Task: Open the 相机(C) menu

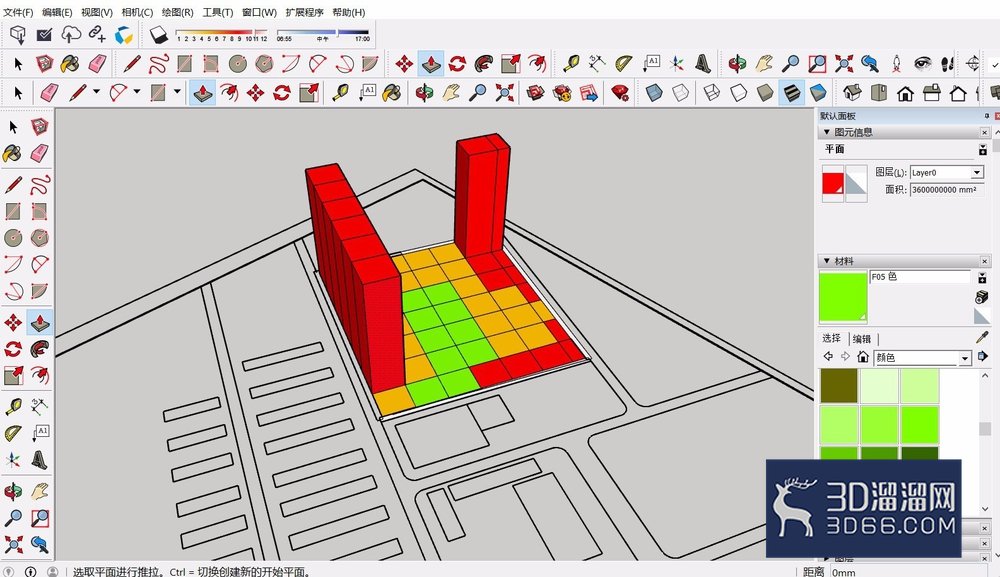Action: point(137,12)
